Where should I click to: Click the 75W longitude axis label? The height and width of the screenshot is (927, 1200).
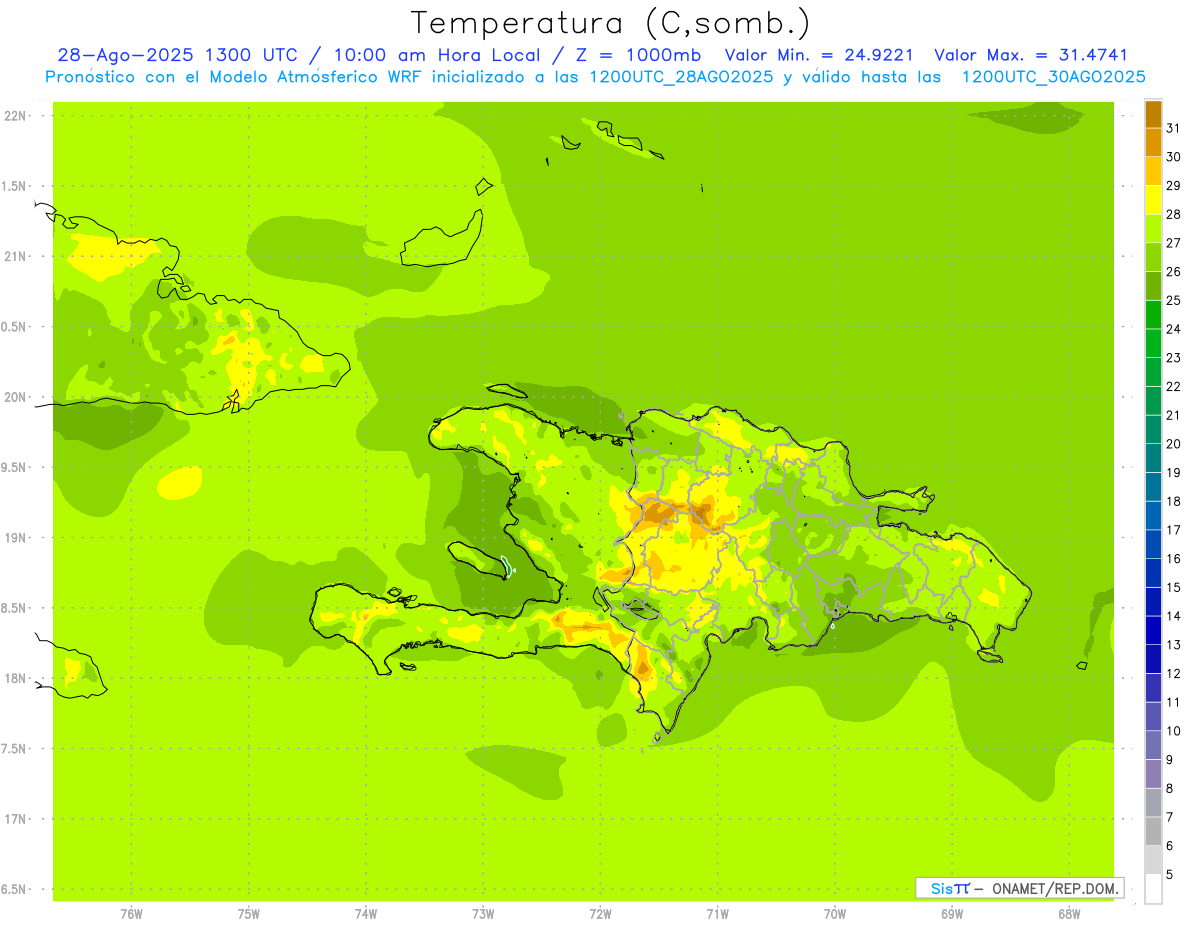click(249, 913)
